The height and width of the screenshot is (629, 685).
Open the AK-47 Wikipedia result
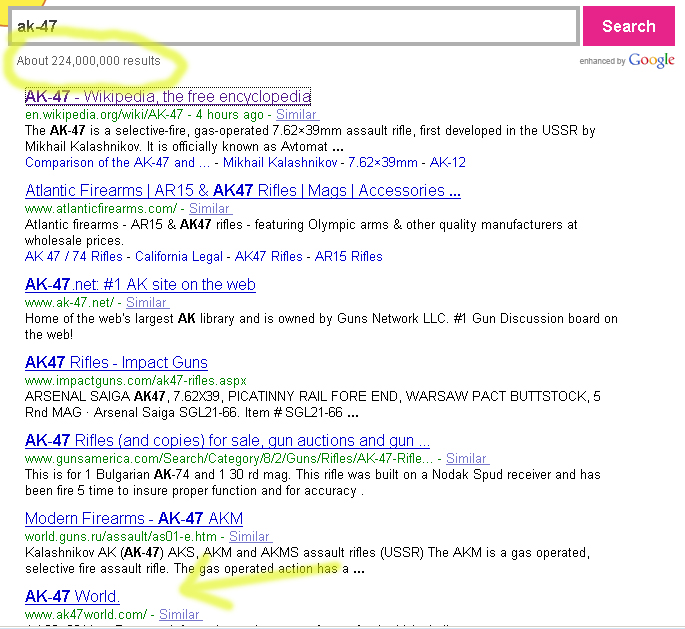168,96
